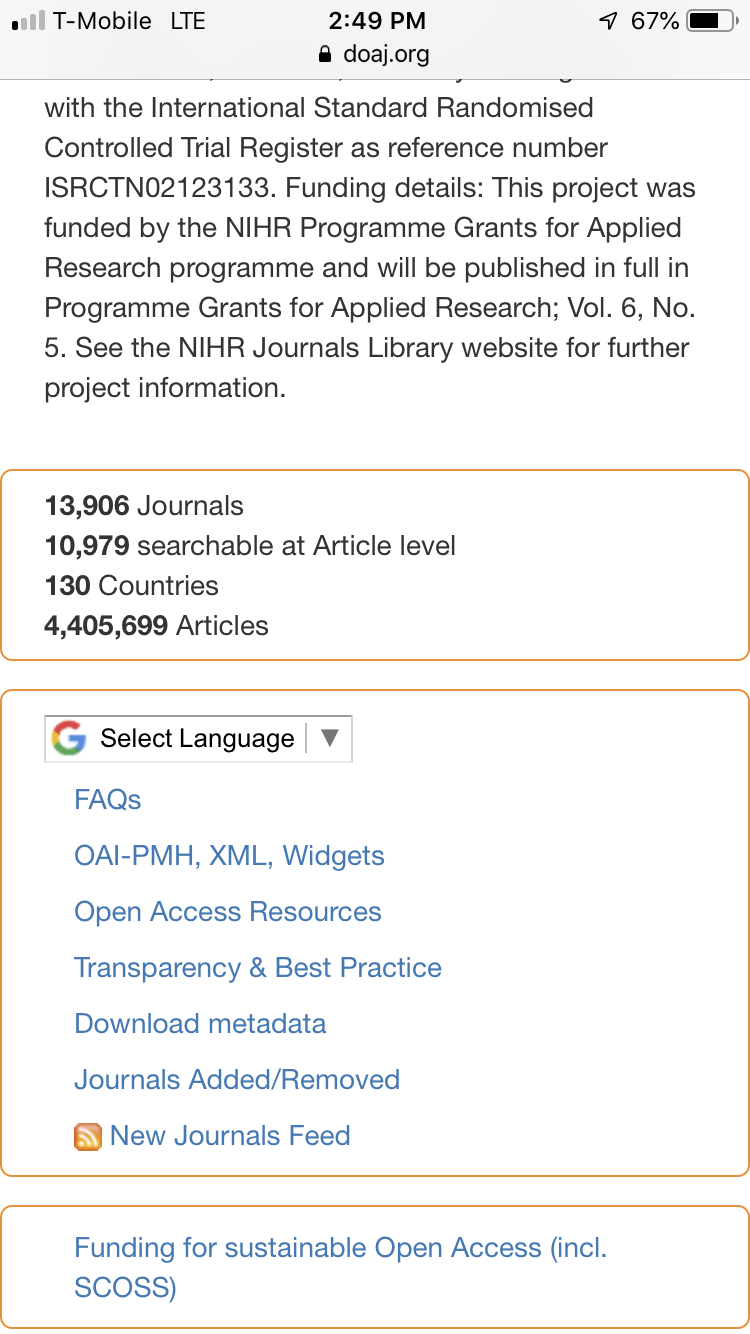Tap the 13,906 Journals statistic
The width and height of the screenshot is (750, 1334).
coord(144,506)
